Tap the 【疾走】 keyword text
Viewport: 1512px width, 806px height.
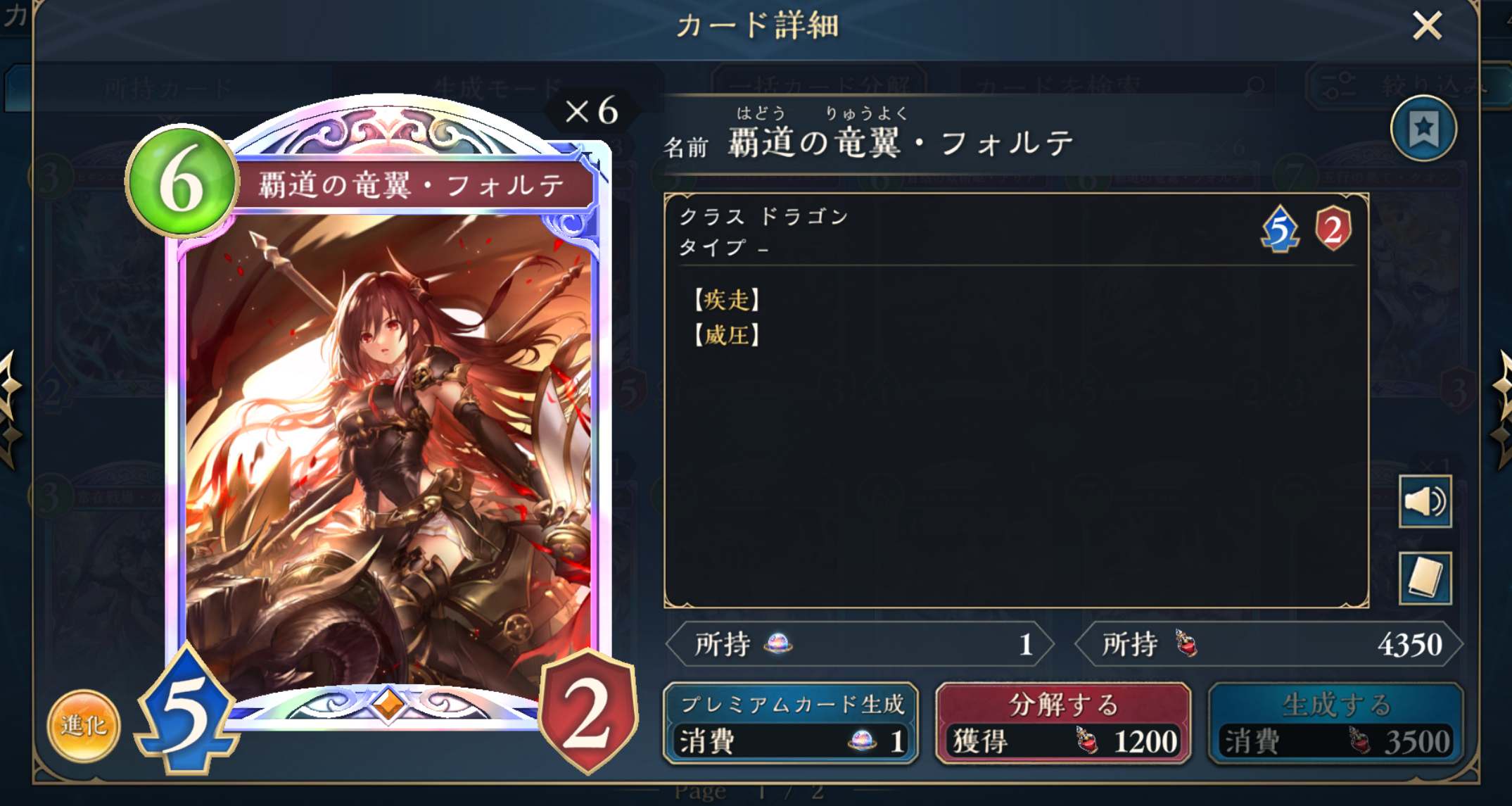[726, 300]
